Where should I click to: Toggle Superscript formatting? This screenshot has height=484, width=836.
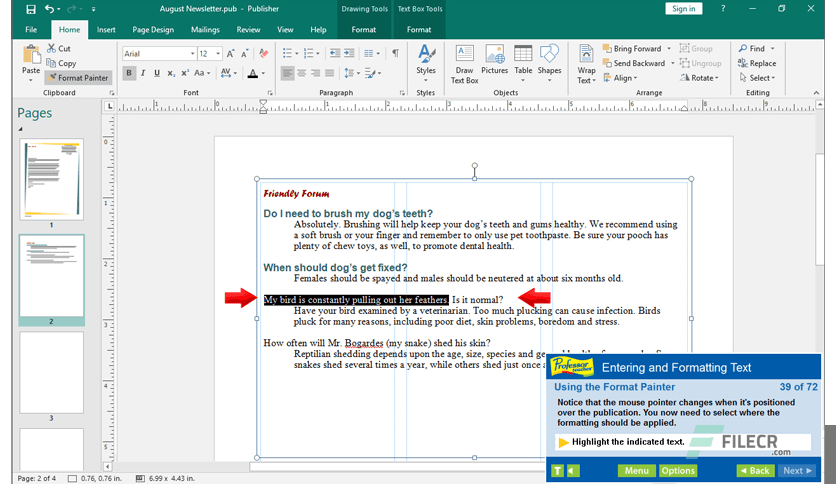(x=185, y=73)
